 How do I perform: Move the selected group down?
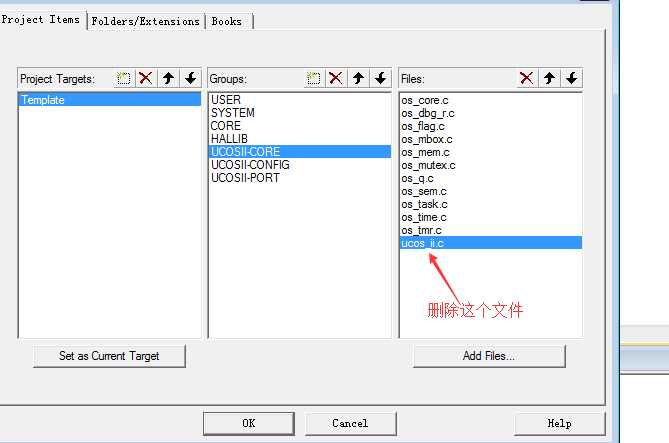pos(381,79)
